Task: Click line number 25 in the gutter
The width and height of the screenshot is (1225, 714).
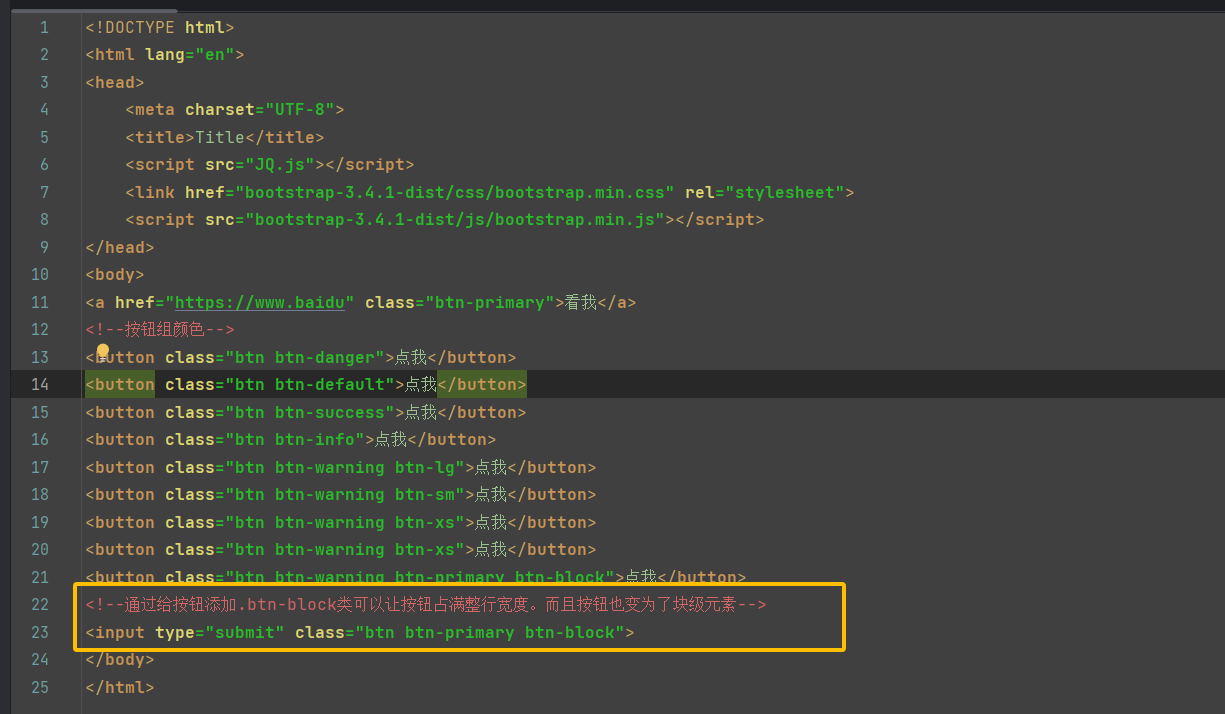Action: pos(40,687)
